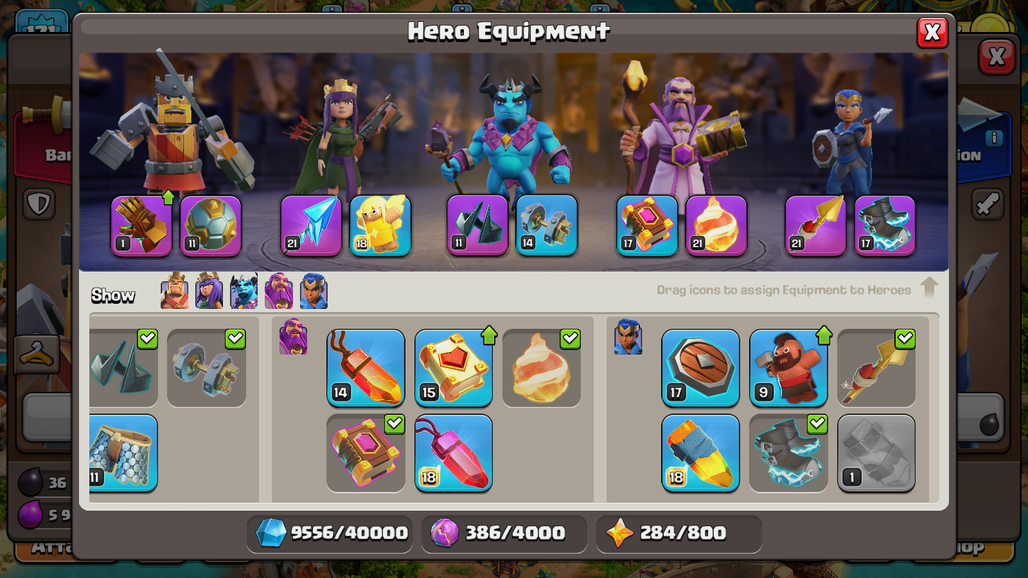Select the level 9 hog rider puppet
This screenshot has height=578, width=1028.
point(788,368)
